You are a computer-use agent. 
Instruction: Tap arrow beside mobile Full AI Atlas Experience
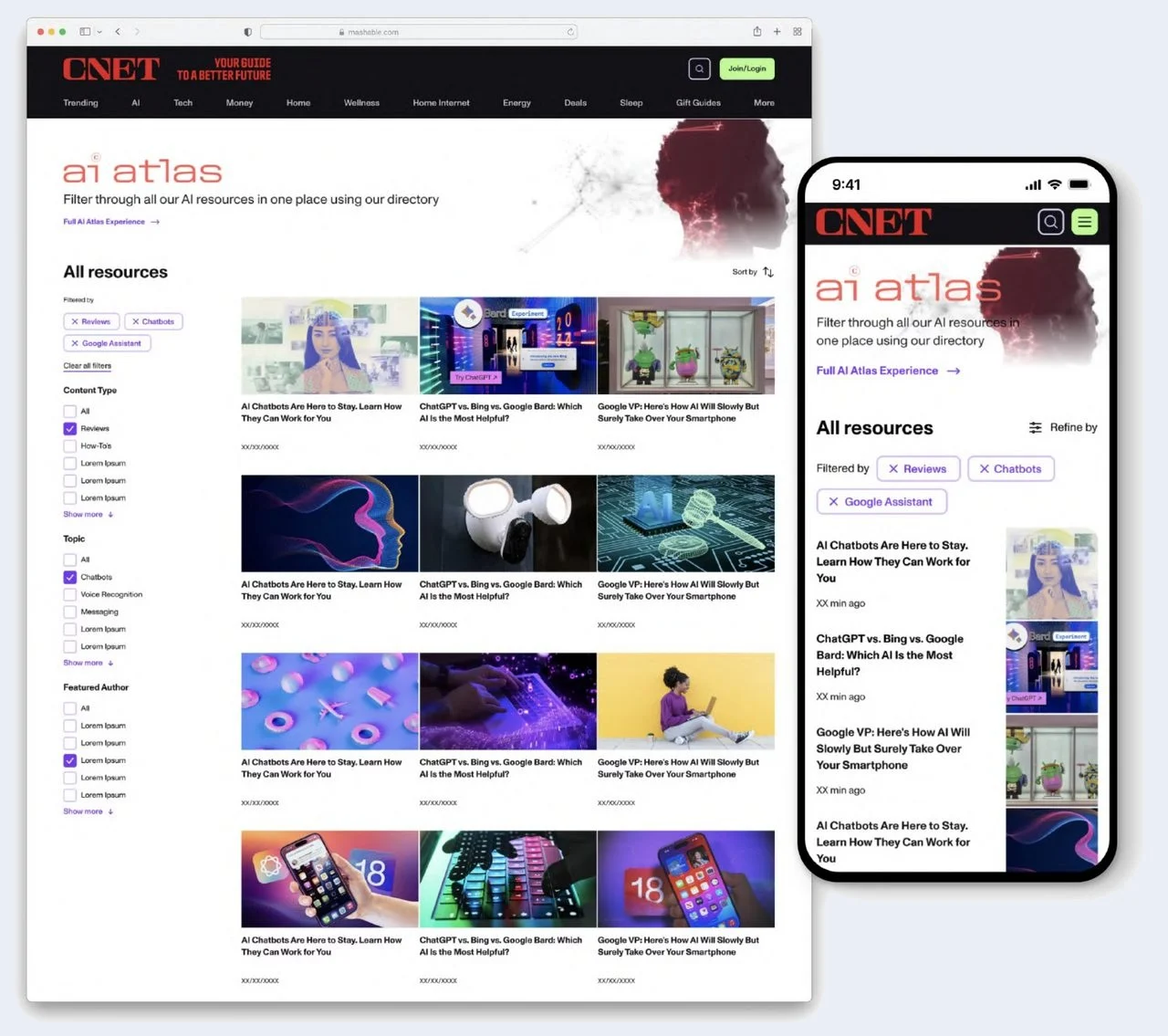pyautogui.click(x=954, y=371)
